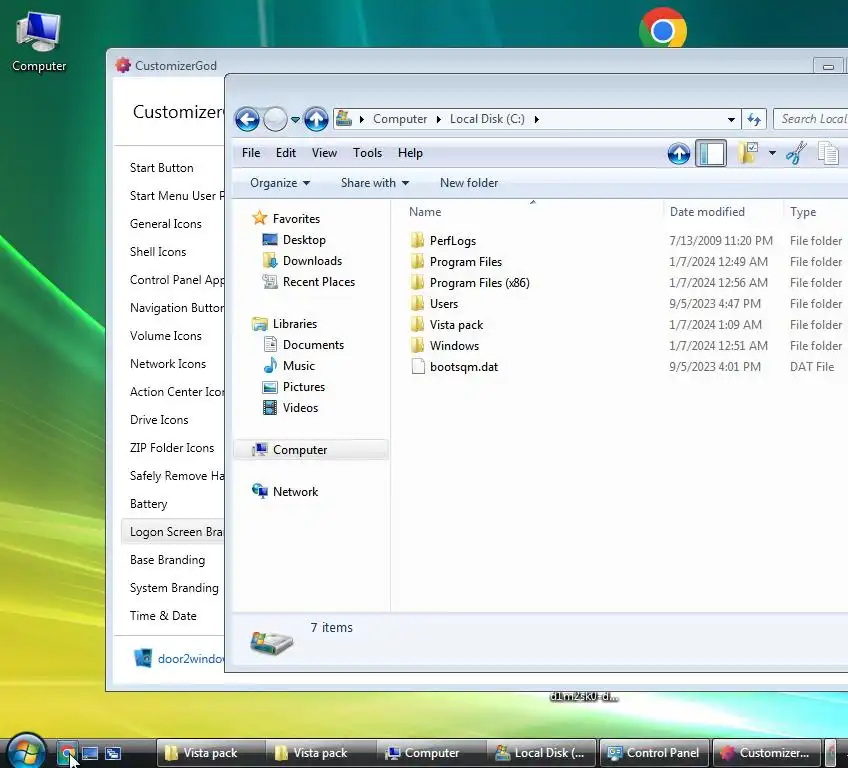848x768 pixels.
Task: Click the Copy pages toolbar icon
Action: pyautogui.click(x=828, y=153)
